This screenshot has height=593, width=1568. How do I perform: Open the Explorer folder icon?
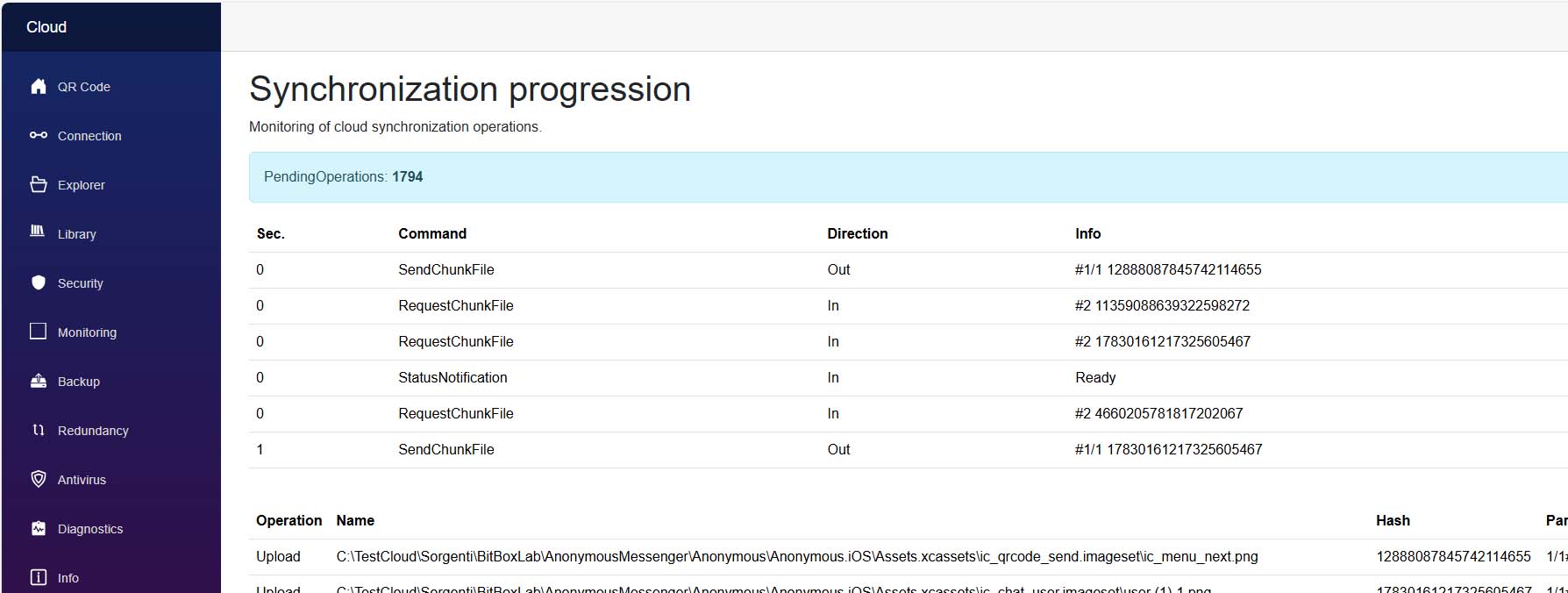click(39, 184)
